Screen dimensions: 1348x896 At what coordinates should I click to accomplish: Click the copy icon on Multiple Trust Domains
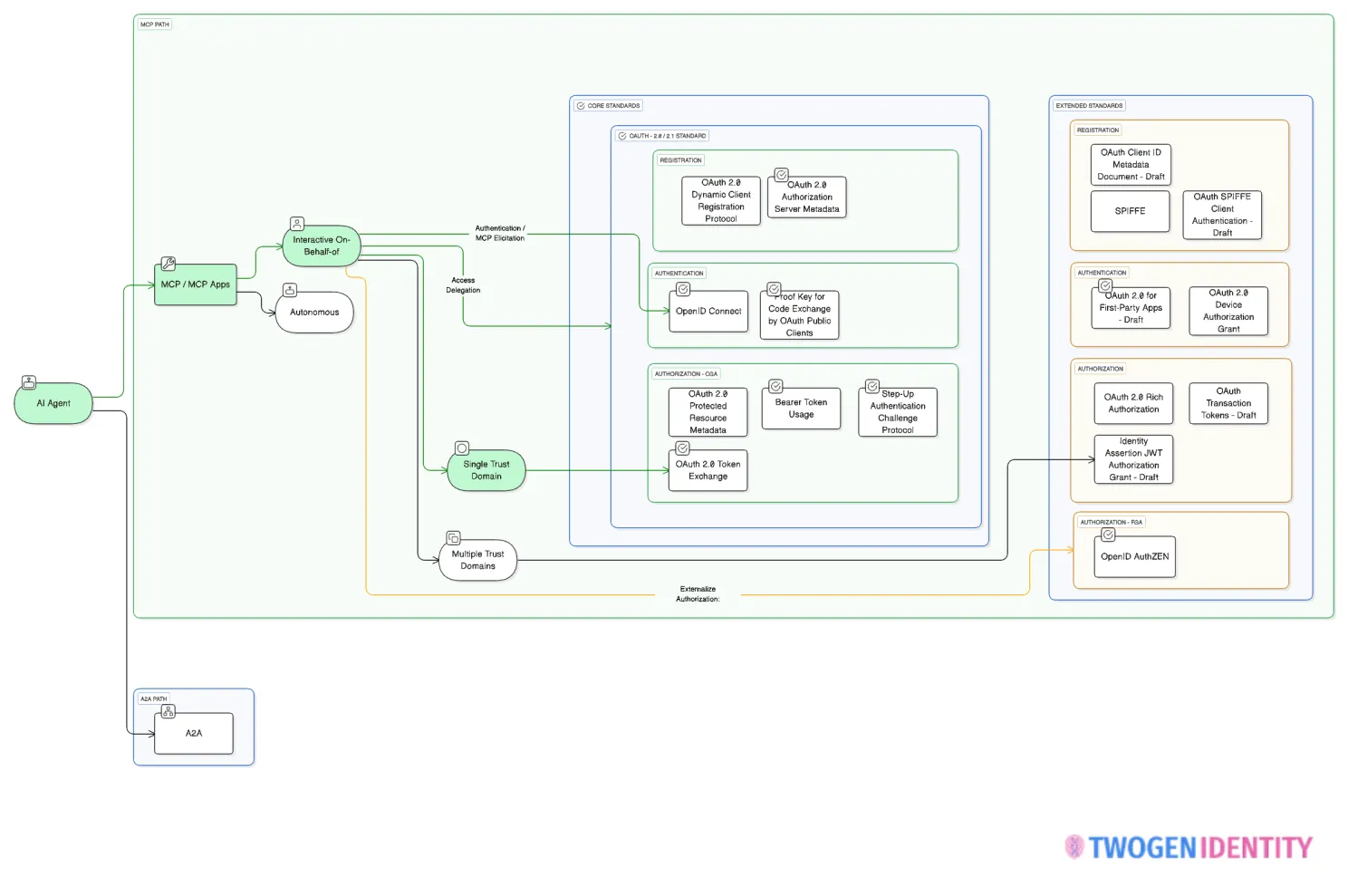tap(453, 538)
